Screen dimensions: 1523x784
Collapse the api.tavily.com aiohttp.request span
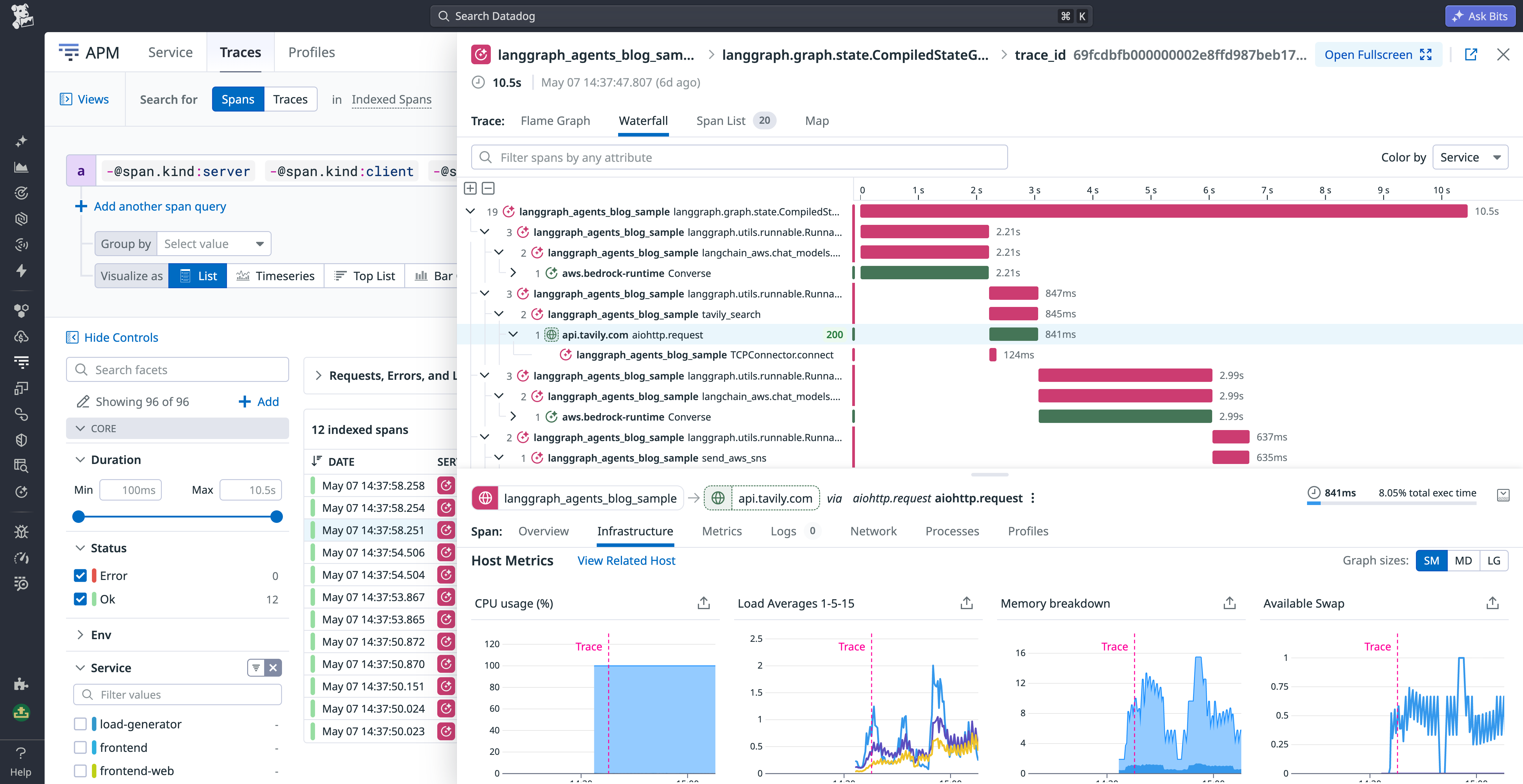coord(513,335)
